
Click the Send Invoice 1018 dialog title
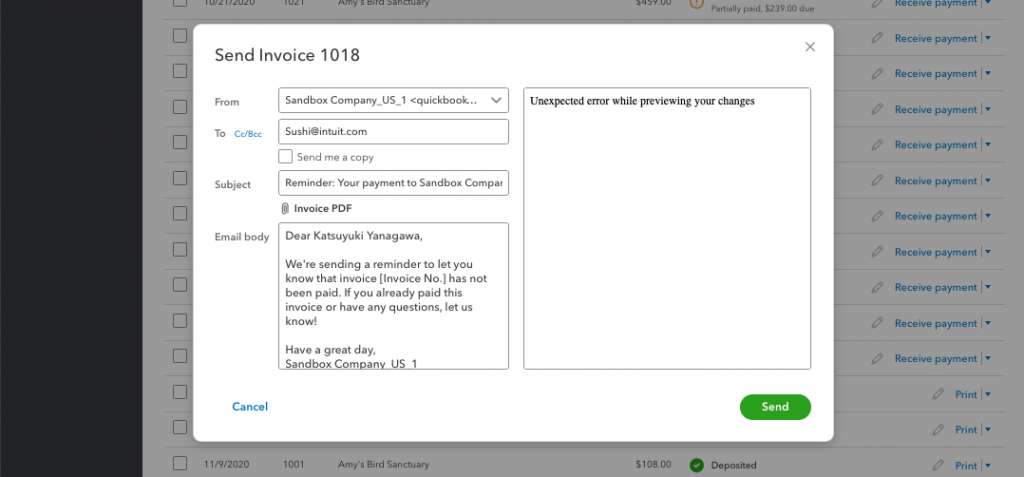click(287, 55)
